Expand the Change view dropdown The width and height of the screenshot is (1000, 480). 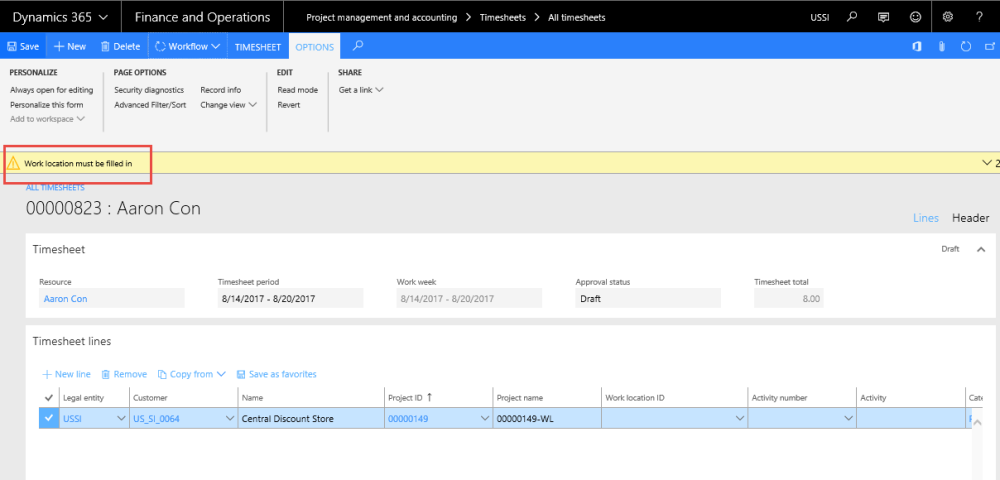(x=228, y=105)
